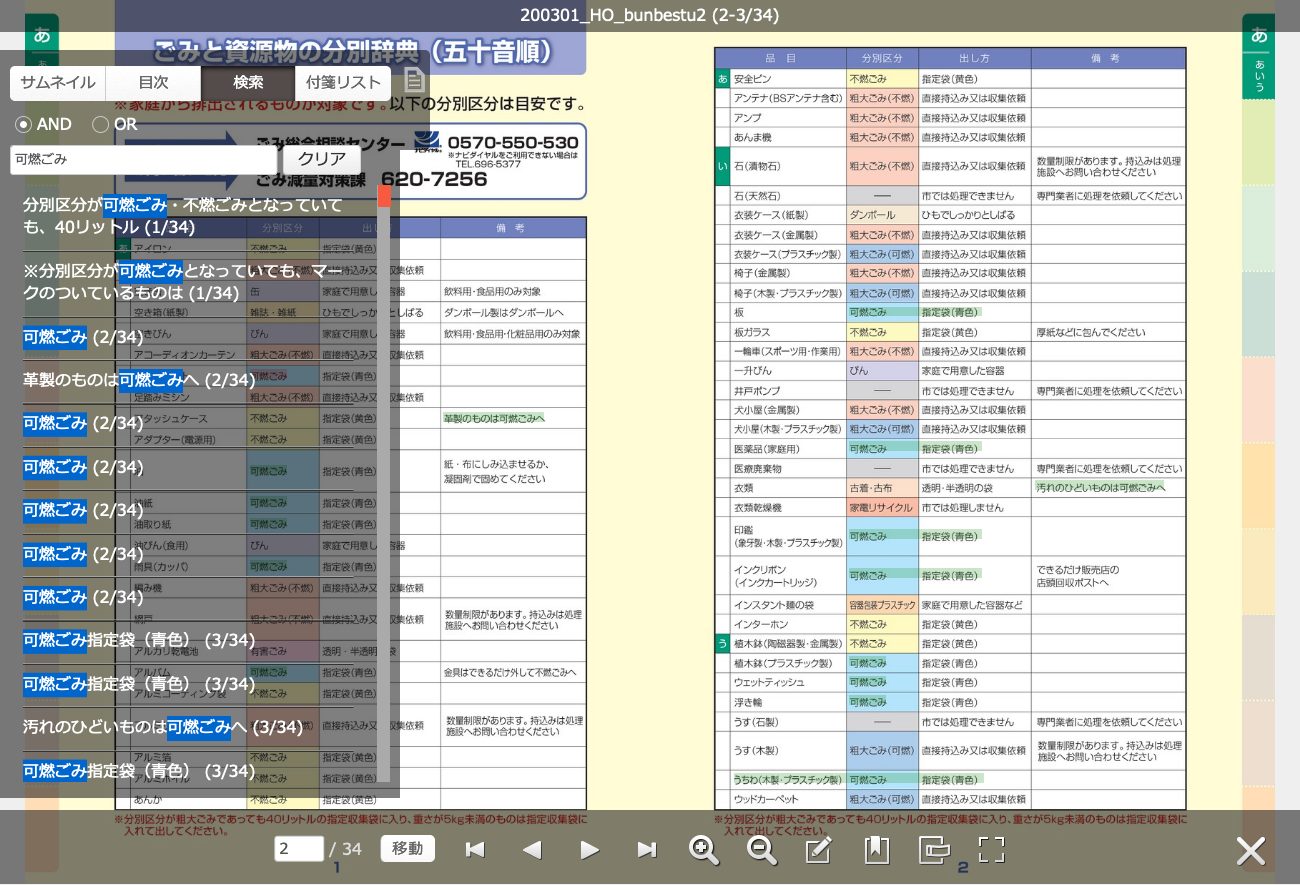Image resolution: width=1300 pixels, height=885 pixels.
Task: Open the 目次 tab
Action: click(x=153, y=83)
